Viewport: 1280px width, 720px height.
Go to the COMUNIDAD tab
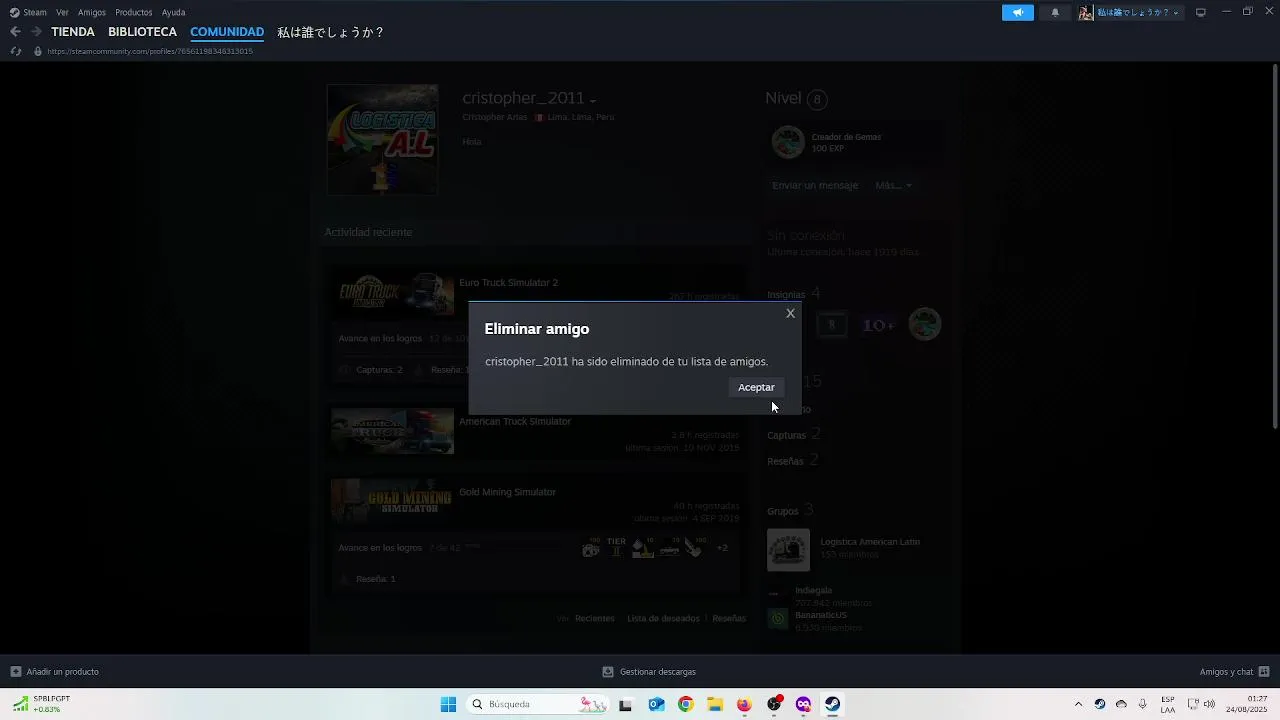point(227,32)
